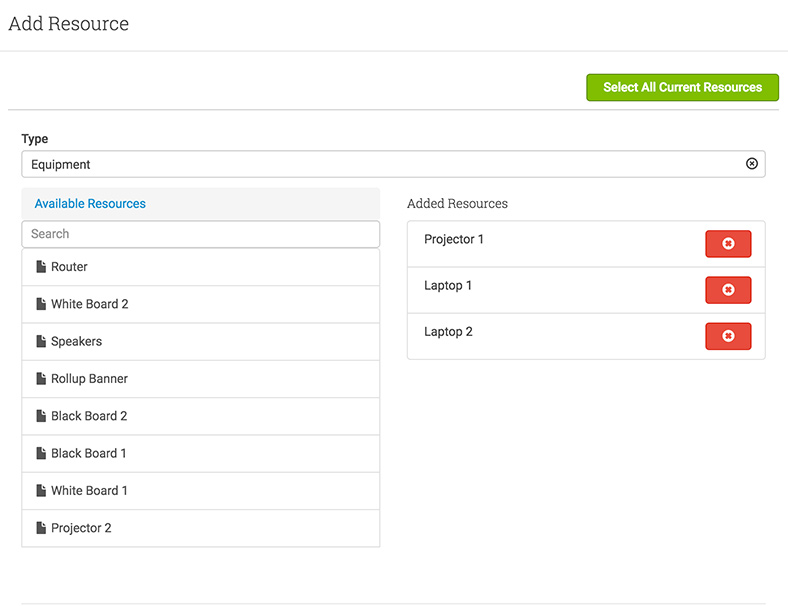Click the file icon beside Rollup Banner
Screen dimensions: 788x606
[x=41, y=378]
